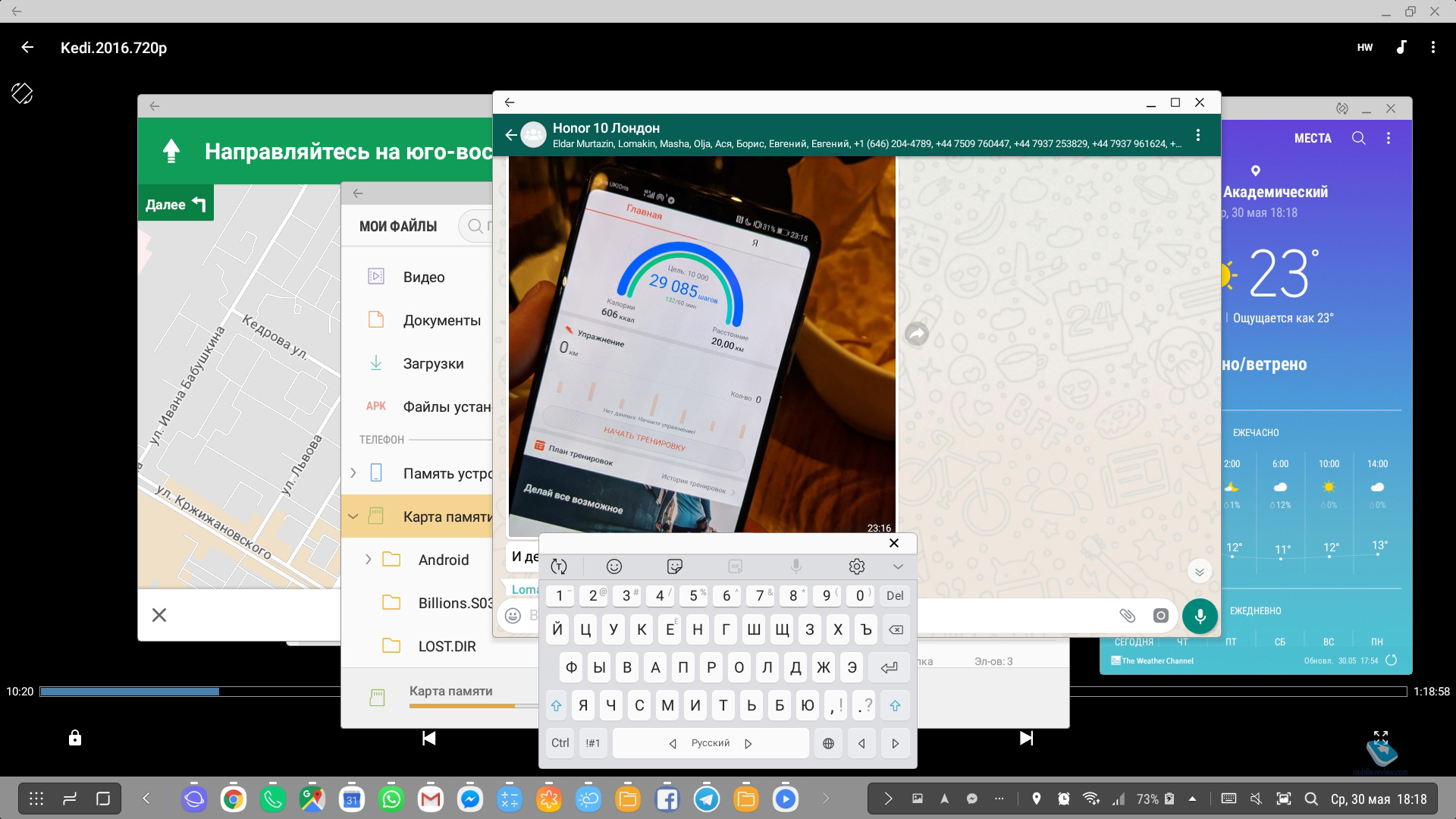Tap the Enter key on keyboard
The image size is (1456, 819).
(889, 667)
